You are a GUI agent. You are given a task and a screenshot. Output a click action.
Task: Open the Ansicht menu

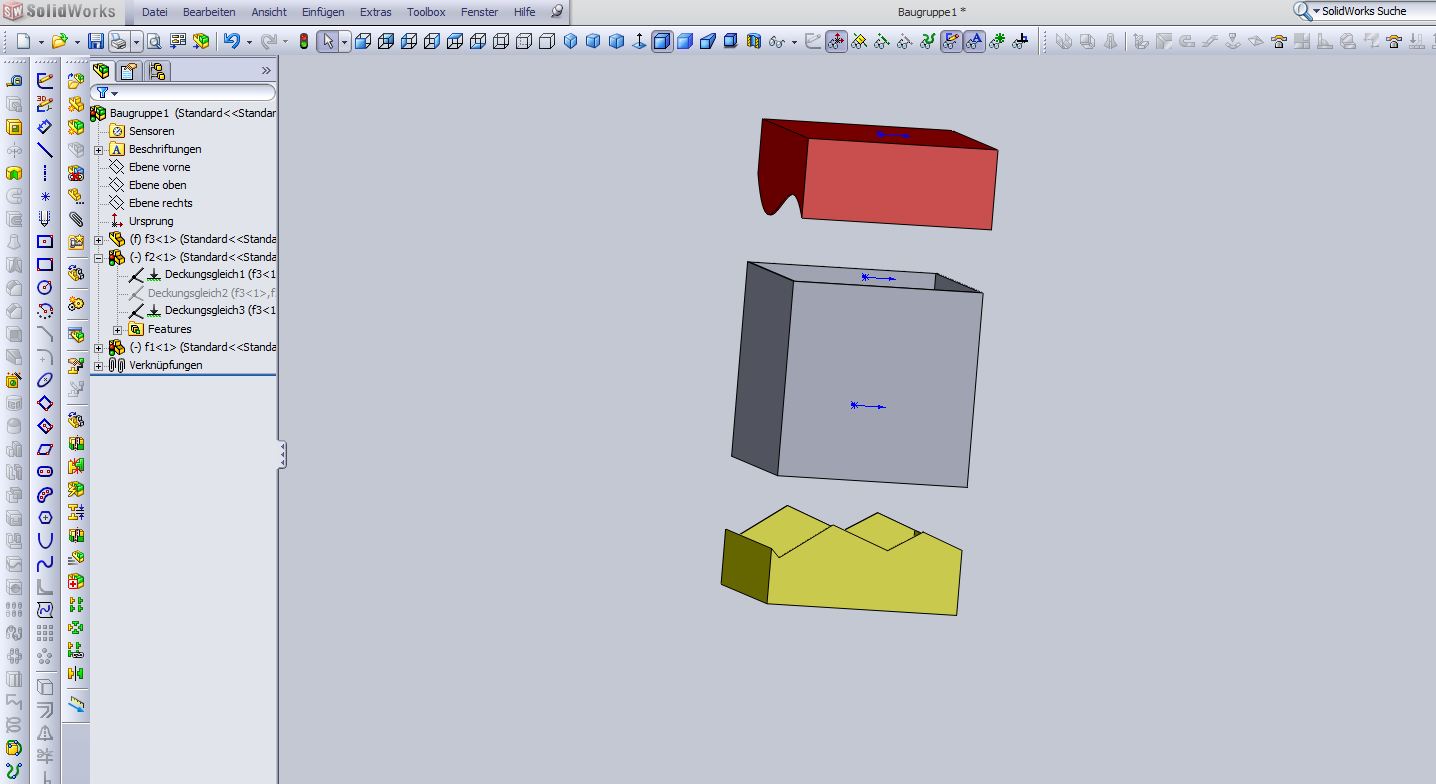(x=269, y=12)
